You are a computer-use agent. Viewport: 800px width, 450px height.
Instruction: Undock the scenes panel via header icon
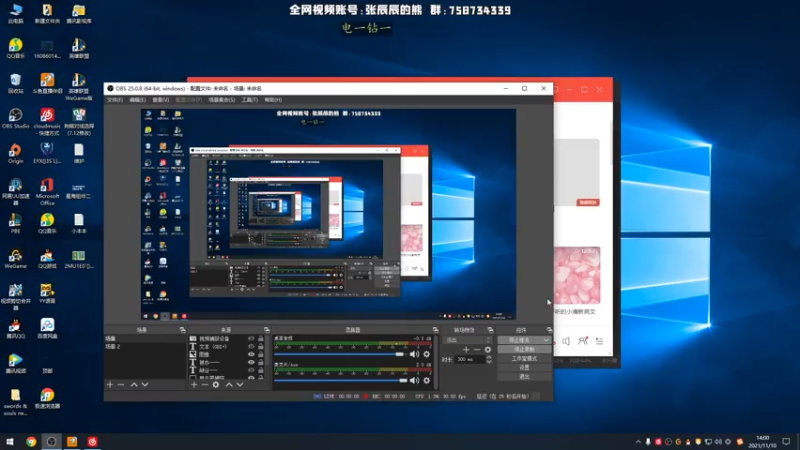[x=182, y=330]
